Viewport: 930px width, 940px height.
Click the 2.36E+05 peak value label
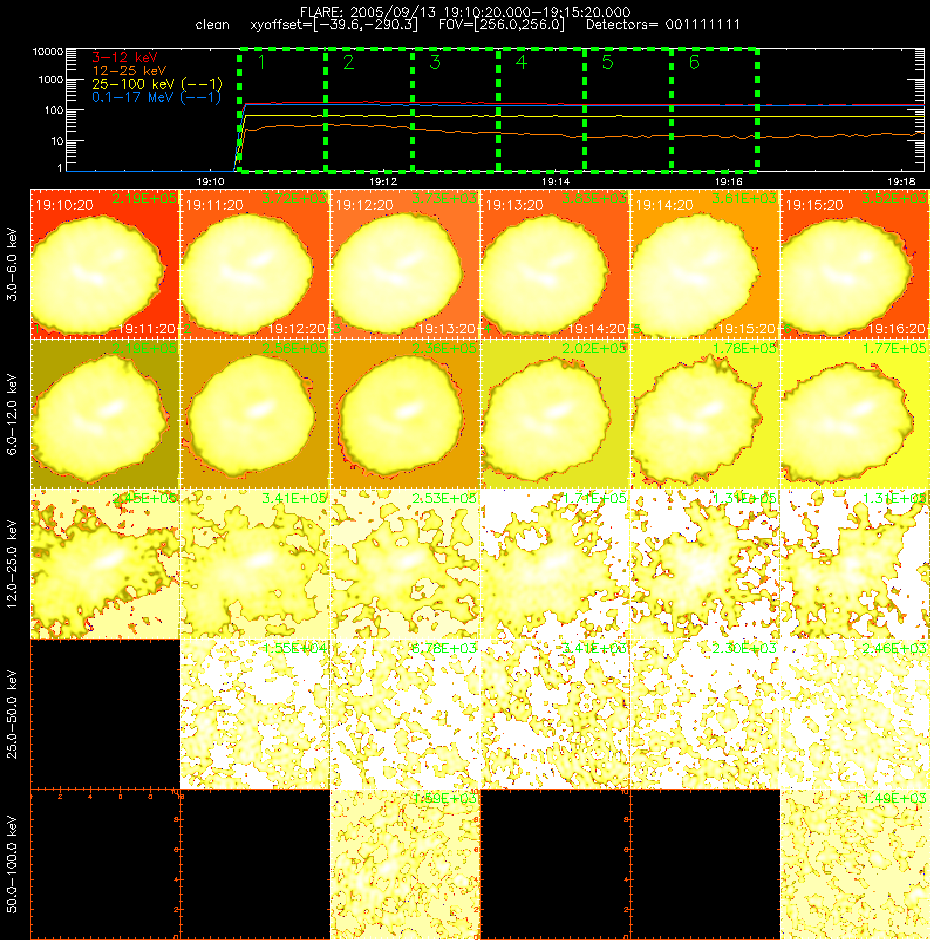click(444, 348)
